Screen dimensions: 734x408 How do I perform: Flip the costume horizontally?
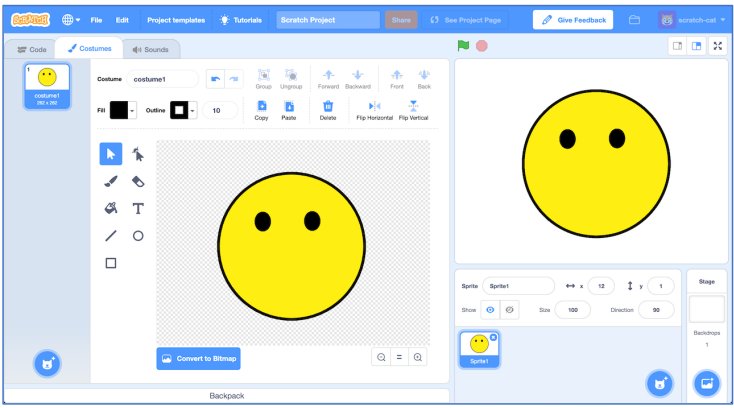coord(375,110)
